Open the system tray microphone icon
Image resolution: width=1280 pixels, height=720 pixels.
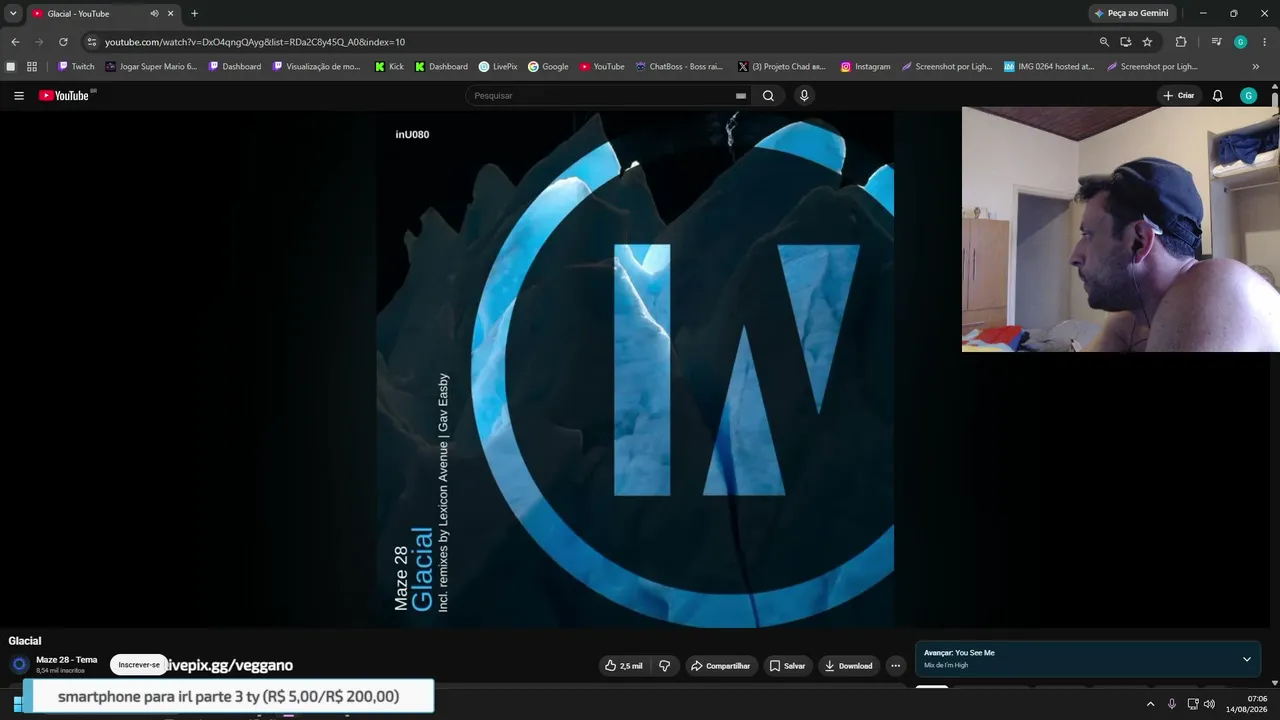[1172, 704]
